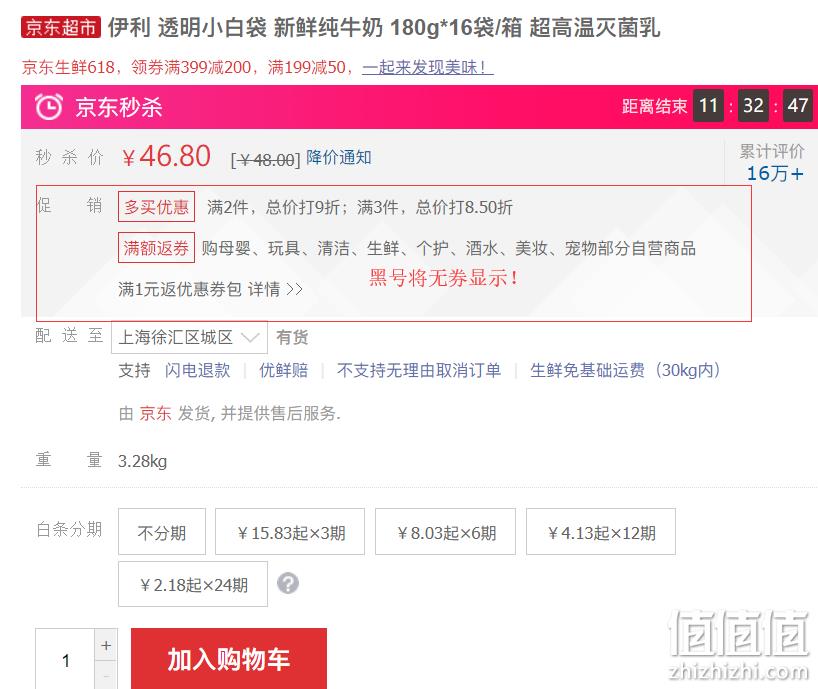Screen dimensions: 818x689
Task: Click the ￥46.80 flash sale price
Action: tap(166, 156)
